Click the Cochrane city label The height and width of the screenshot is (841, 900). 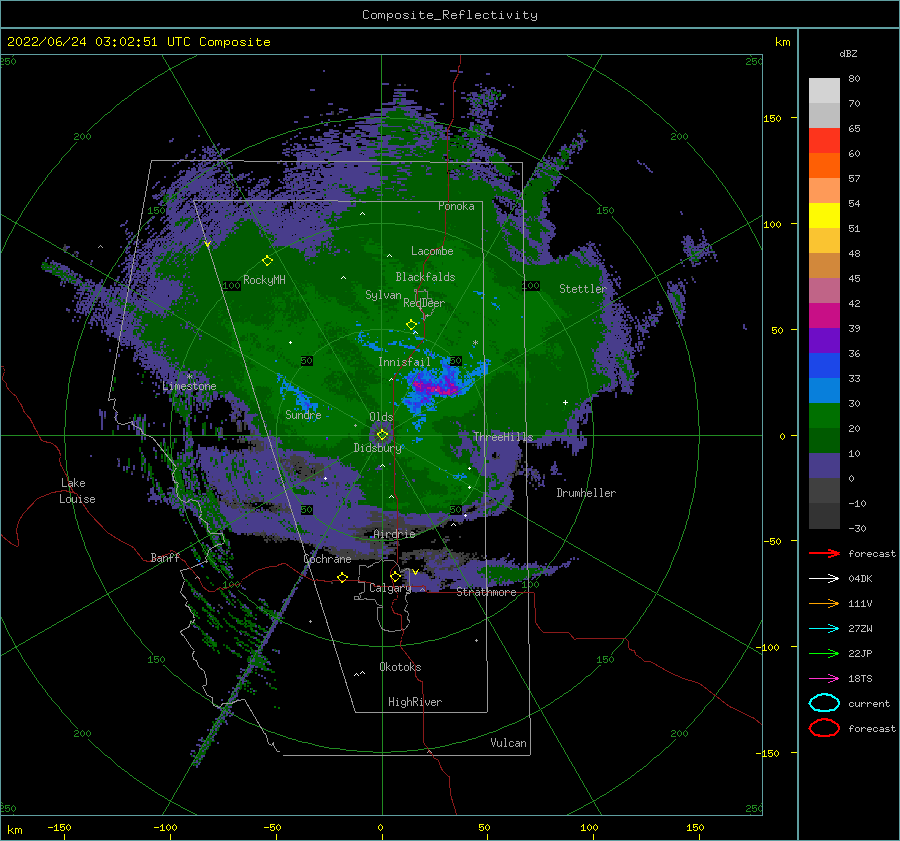pyautogui.click(x=327, y=559)
